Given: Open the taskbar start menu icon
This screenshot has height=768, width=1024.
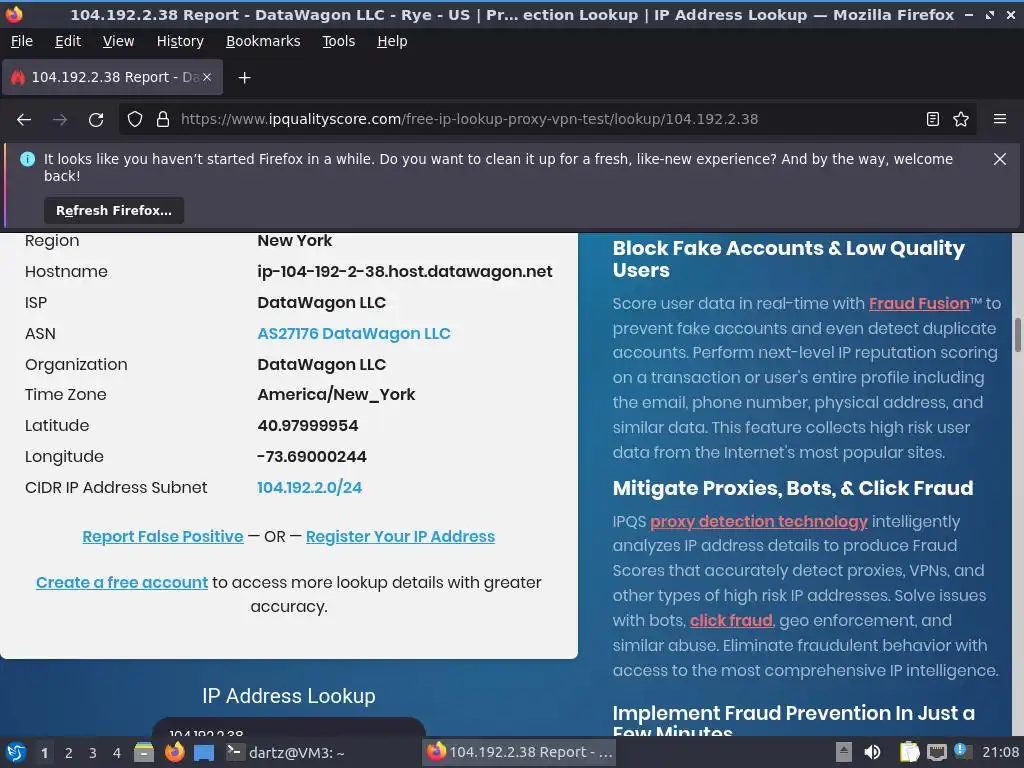Looking at the screenshot, I should click(x=16, y=752).
